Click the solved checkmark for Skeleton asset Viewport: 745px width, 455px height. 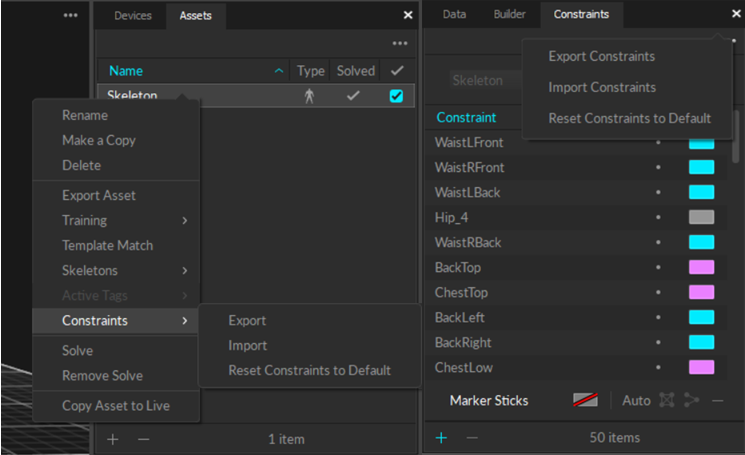352,96
